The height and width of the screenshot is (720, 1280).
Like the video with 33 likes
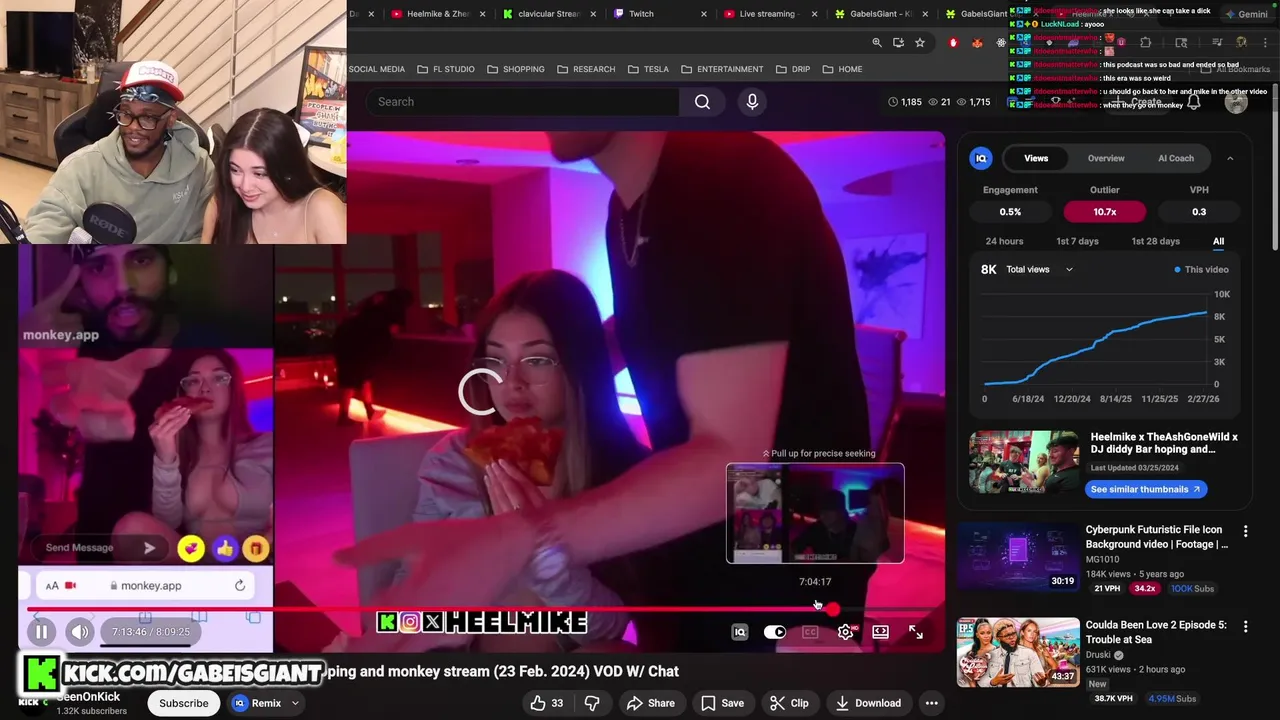pyautogui.click(x=546, y=703)
